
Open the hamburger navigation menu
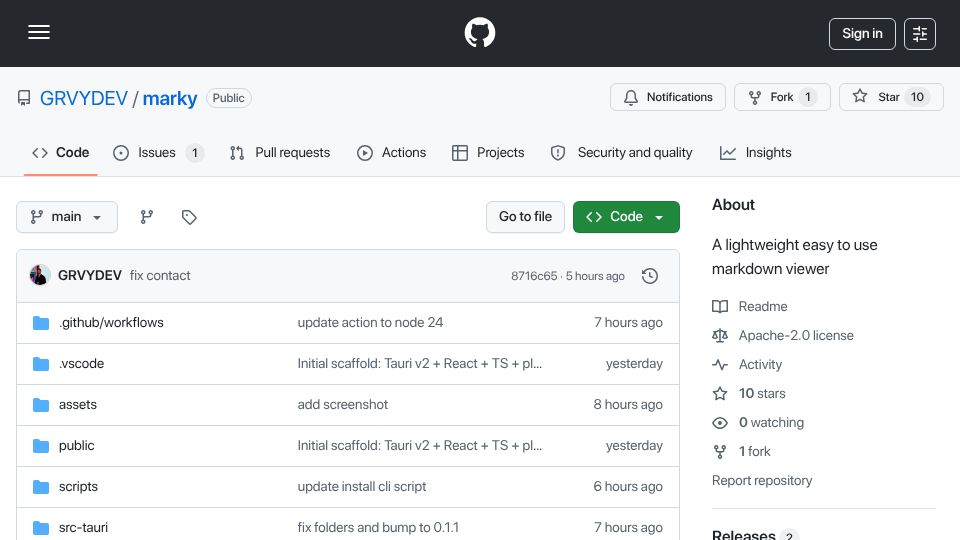pos(39,32)
